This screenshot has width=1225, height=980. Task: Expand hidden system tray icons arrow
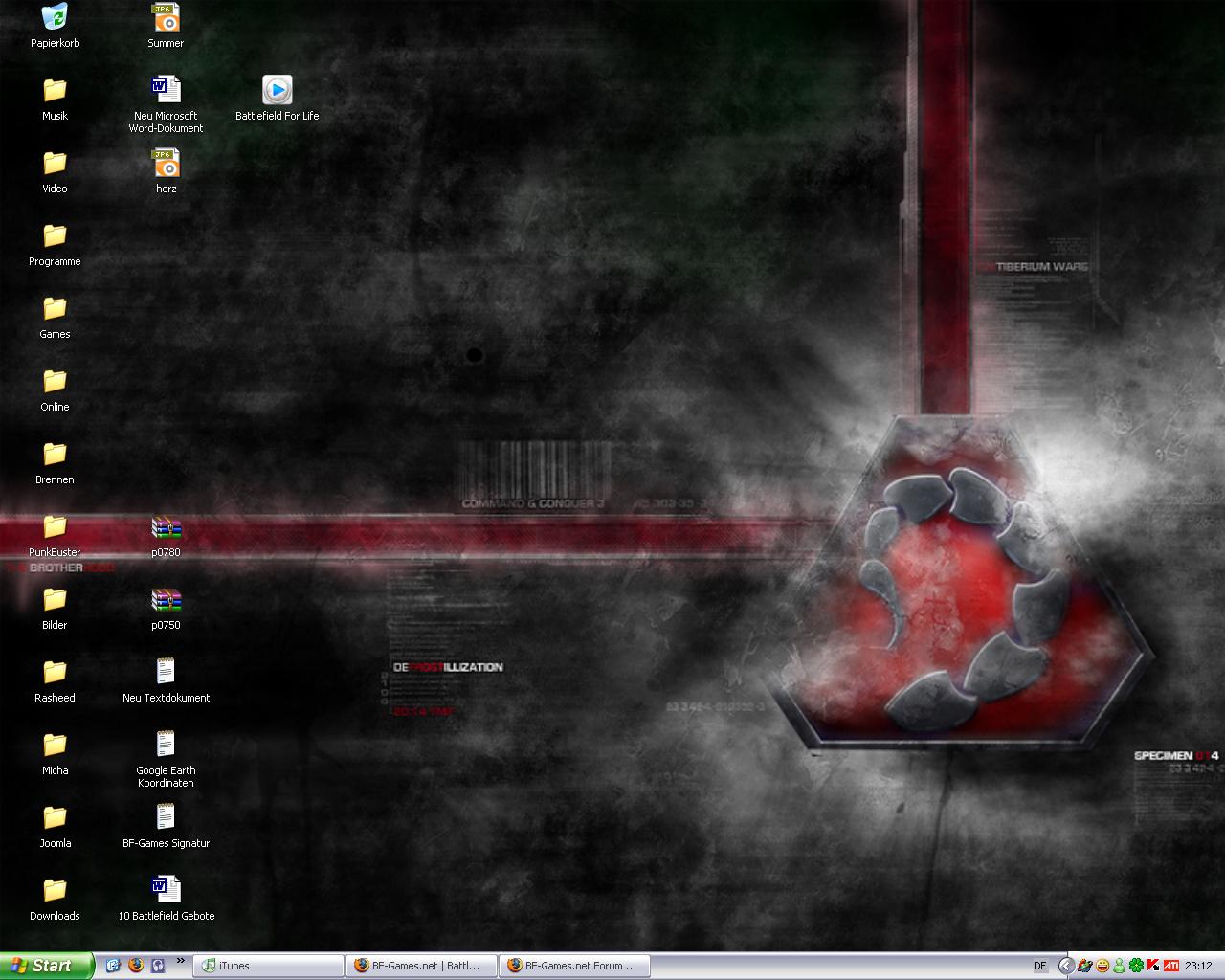[x=1065, y=966]
